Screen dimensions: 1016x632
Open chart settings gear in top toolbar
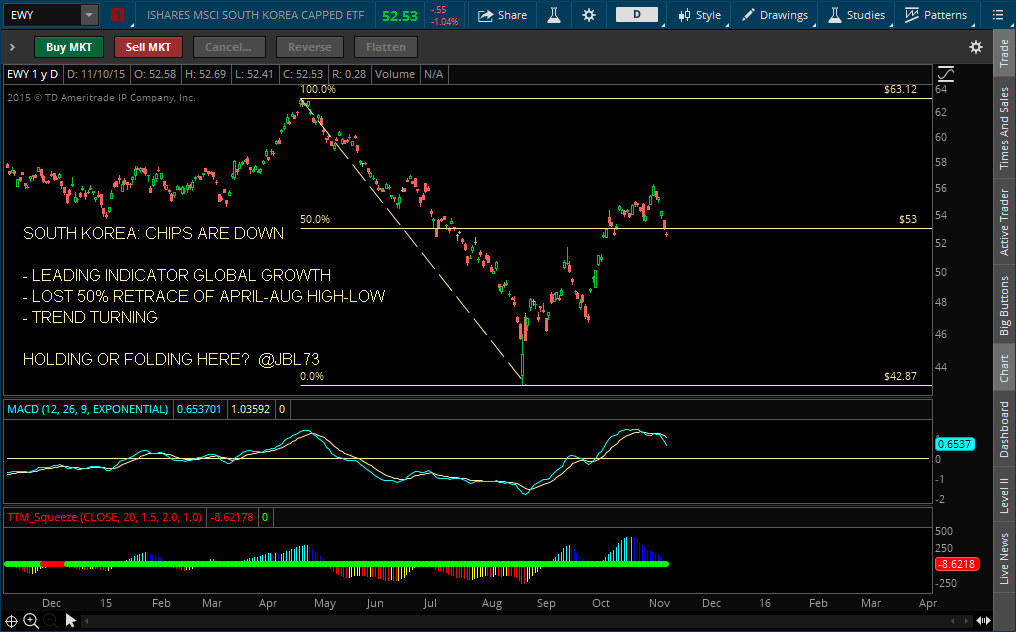[x=588, y=15]
